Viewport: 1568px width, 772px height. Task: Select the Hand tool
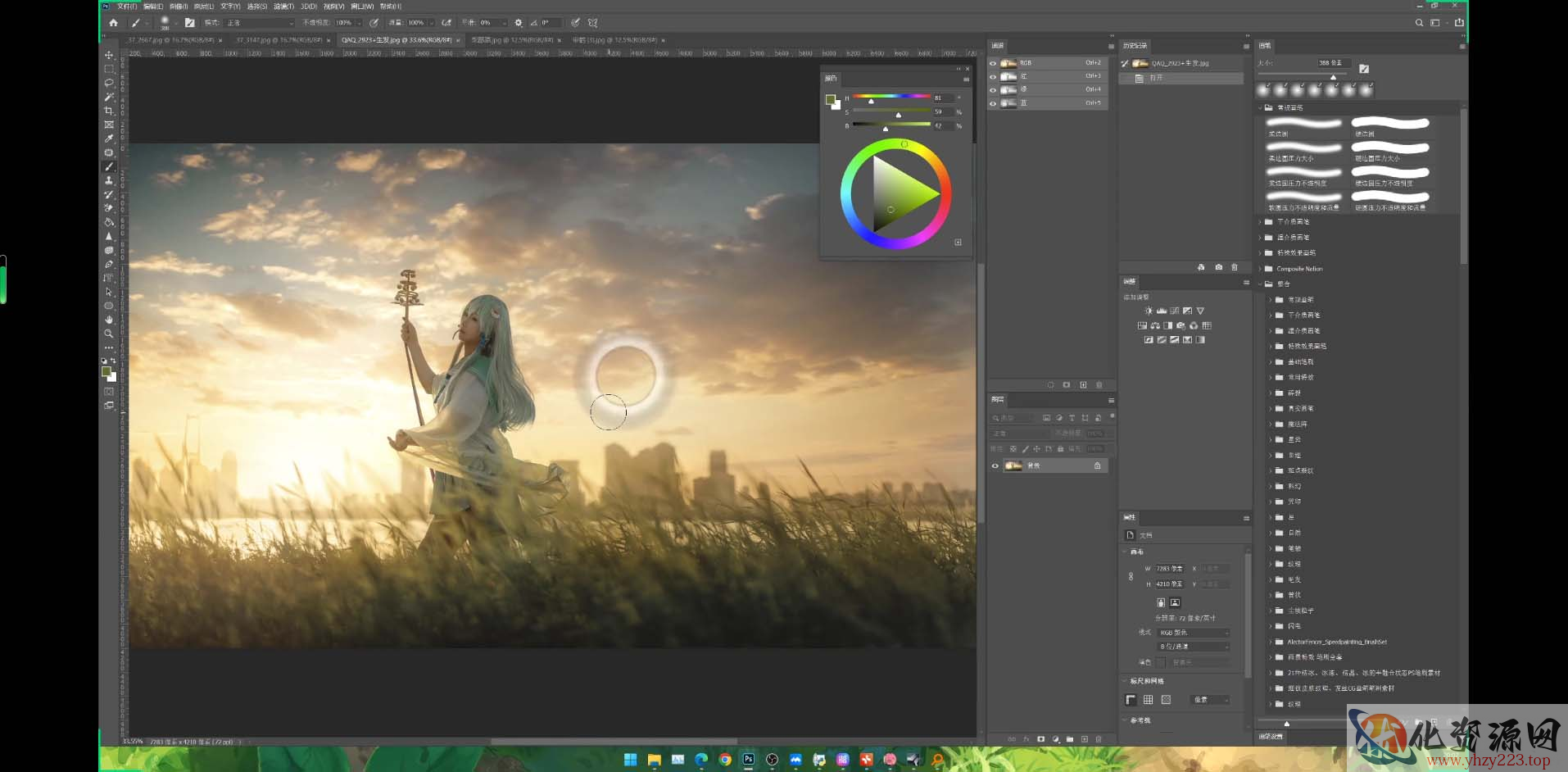pos(108,320)
